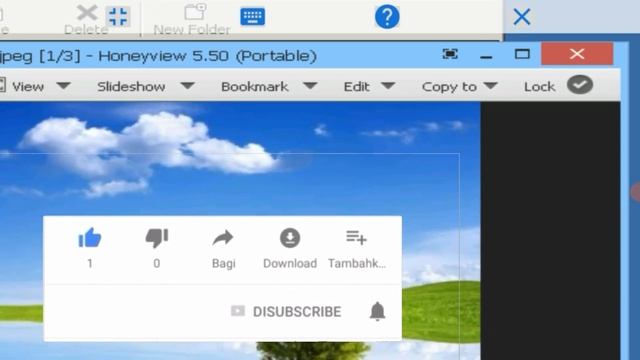Click the like count '1'
This screenshot has width=640, height=360.
[x=90, y=264]
